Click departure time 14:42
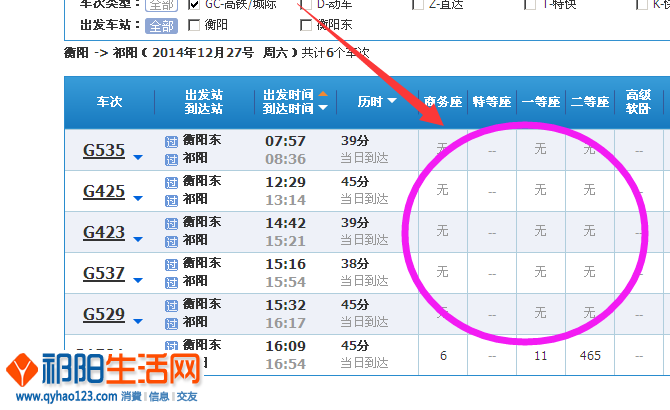Image resolution: width=670 pixels, height=410 pixels. point(285,223)
